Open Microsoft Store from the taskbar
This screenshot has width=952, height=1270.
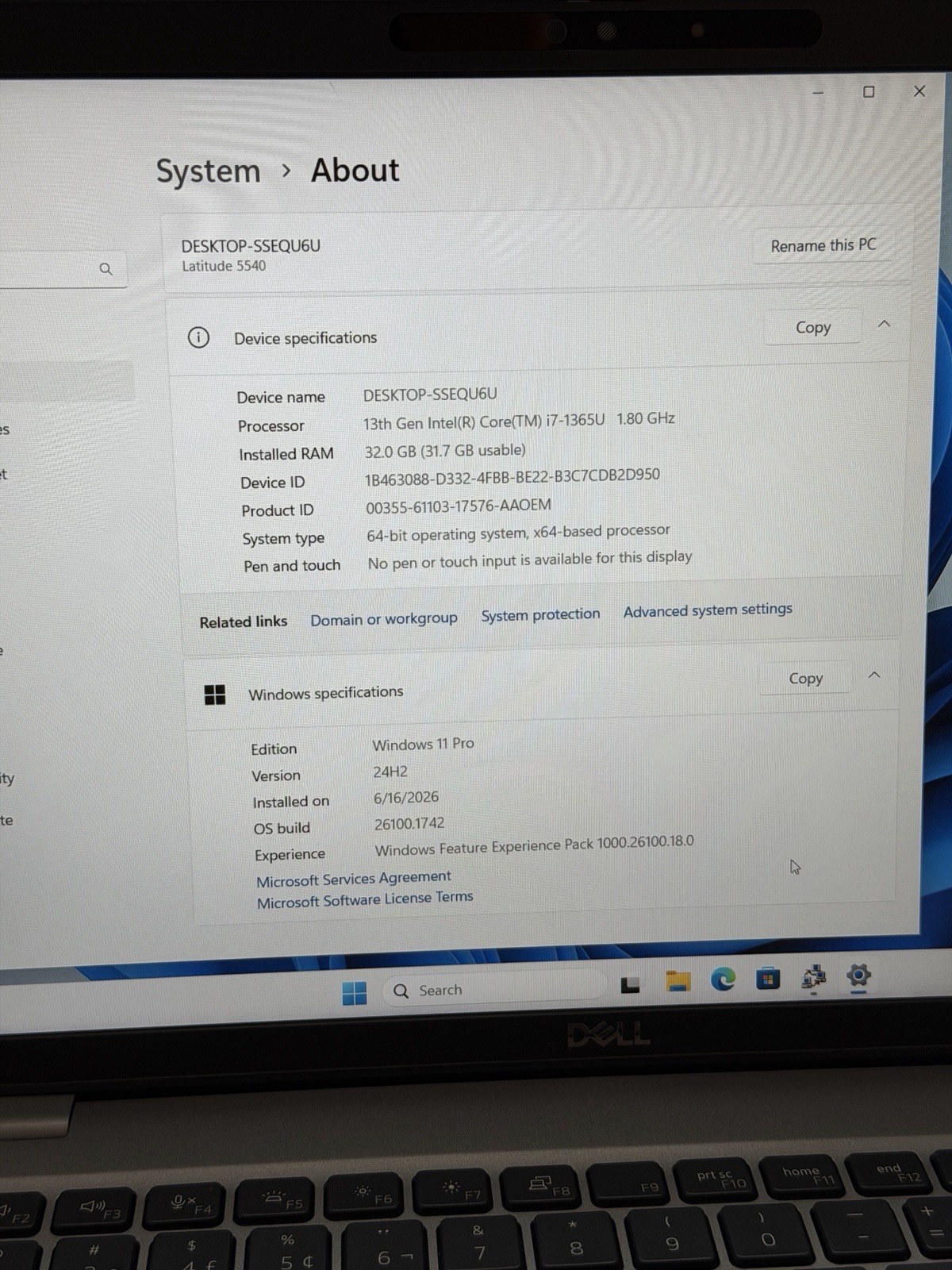point(767,979)
